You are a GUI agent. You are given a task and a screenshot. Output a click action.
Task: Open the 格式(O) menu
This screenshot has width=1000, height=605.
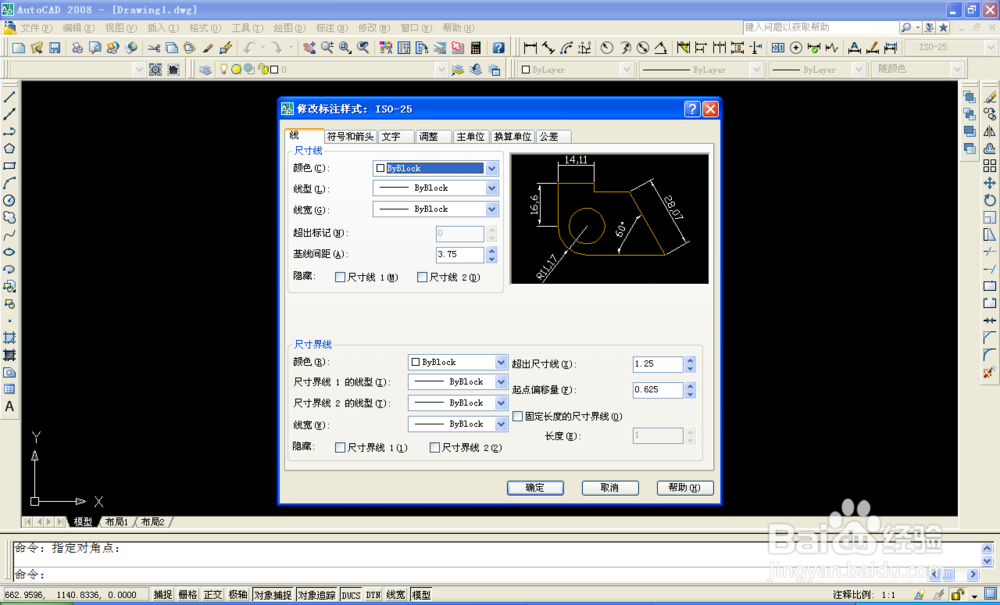tap(205, 28)
